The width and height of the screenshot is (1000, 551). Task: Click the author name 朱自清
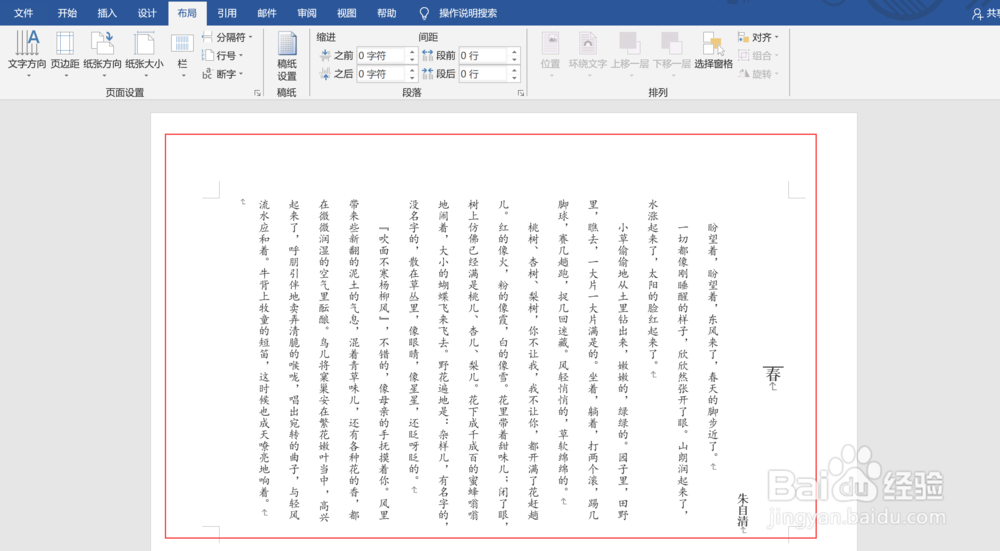(743, 510)
